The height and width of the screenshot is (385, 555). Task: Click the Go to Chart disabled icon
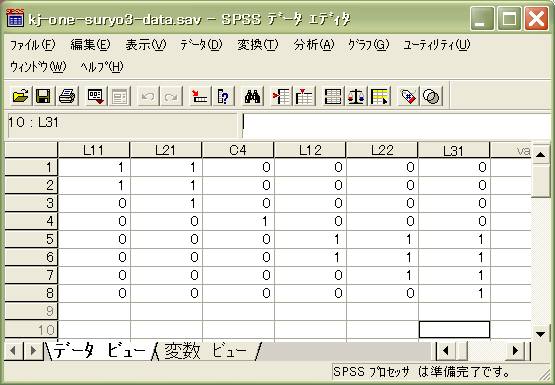[119, 96]
